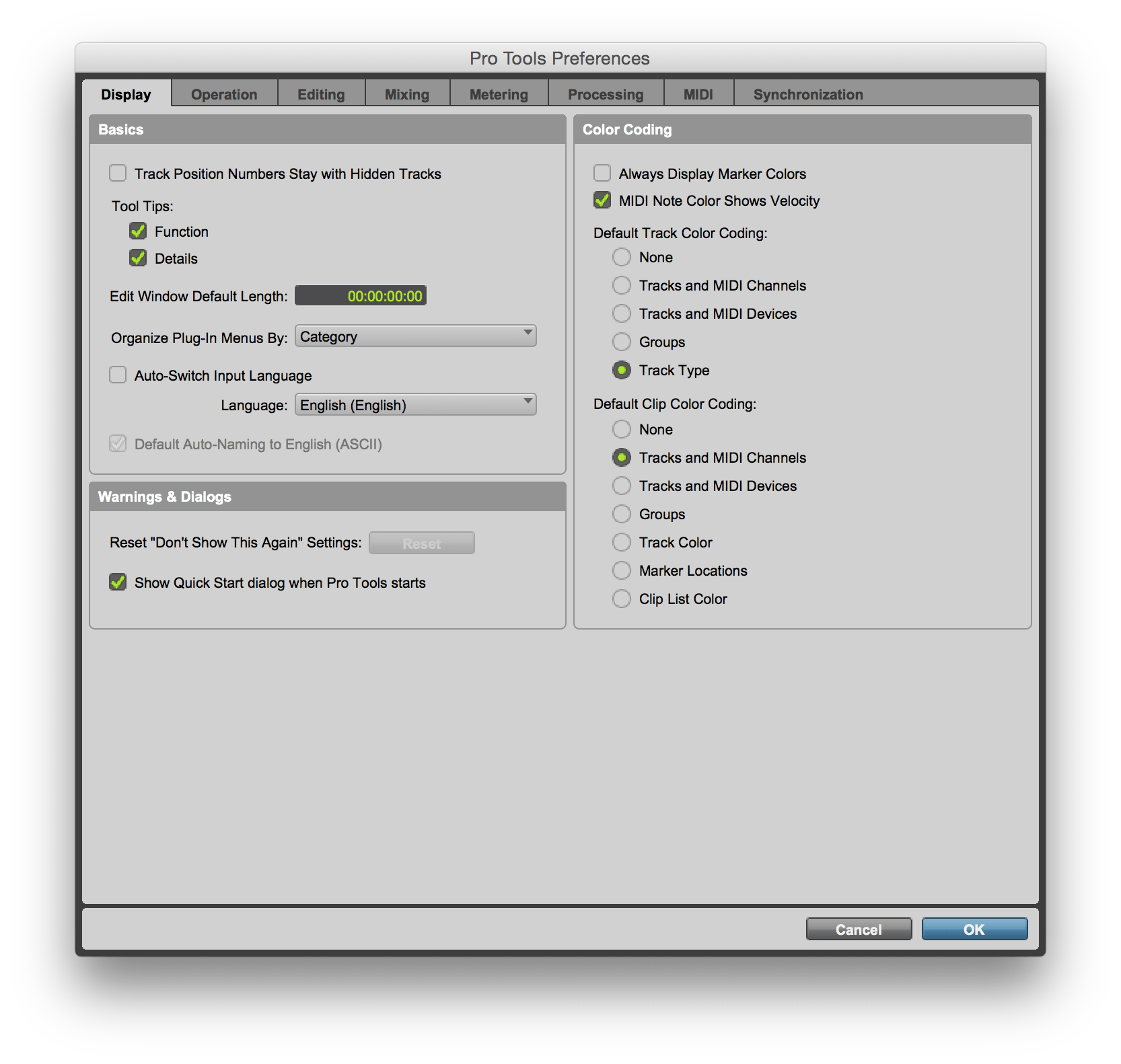The width and height of the screenshot is (1121, 1064).
Task: Uncheck Show Quick Start dialog option
Action: [x=118, y=582]
